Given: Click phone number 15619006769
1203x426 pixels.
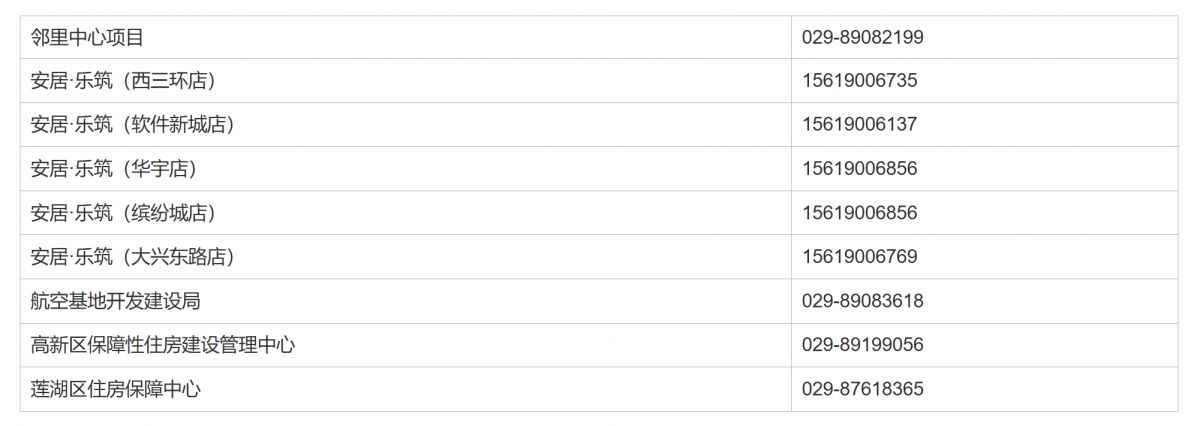Looking at the screenshot, I should tap(859, 257).
